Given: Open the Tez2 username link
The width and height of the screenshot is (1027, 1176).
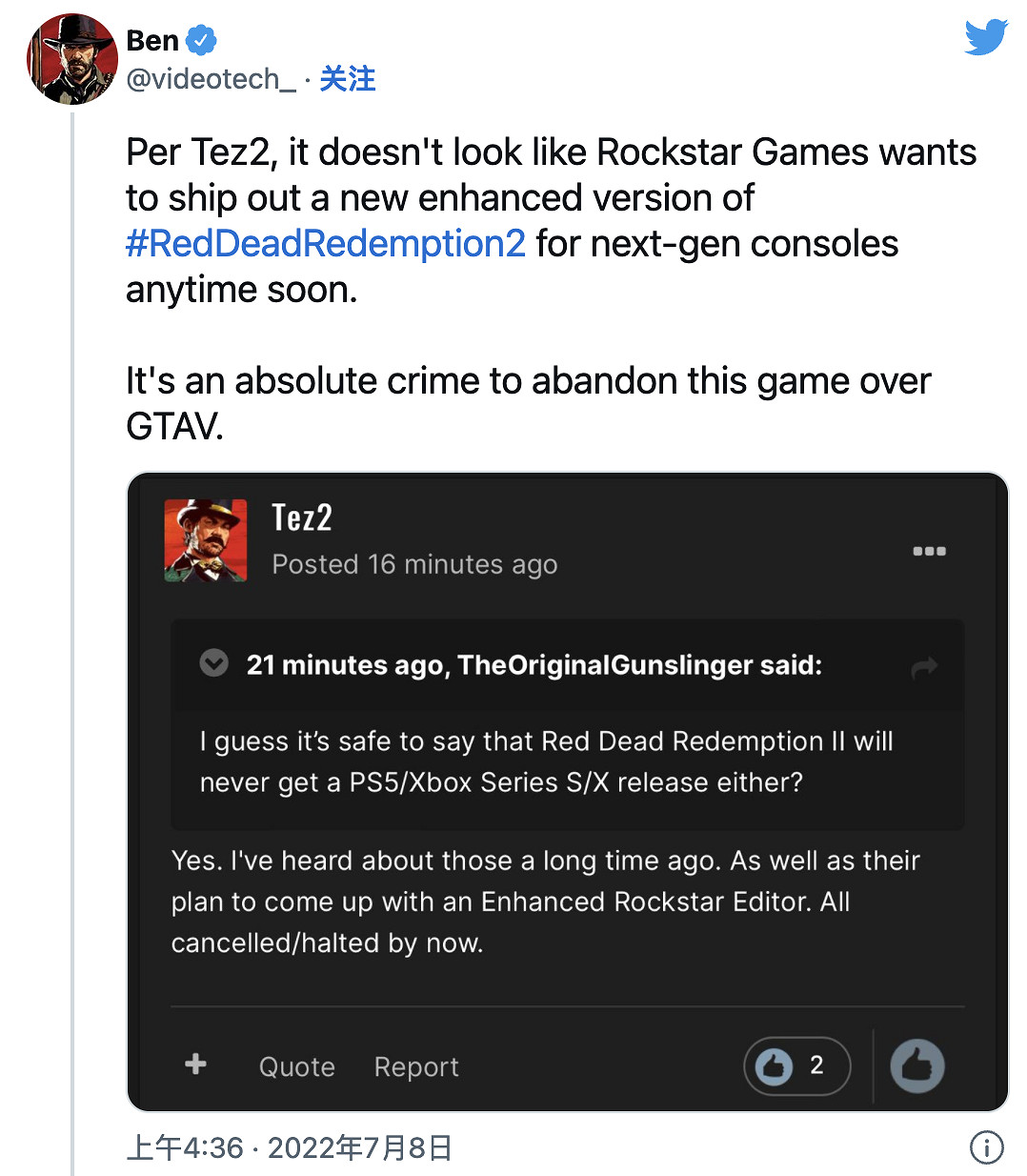Looking at the screenshot, I should coord(302,517).
